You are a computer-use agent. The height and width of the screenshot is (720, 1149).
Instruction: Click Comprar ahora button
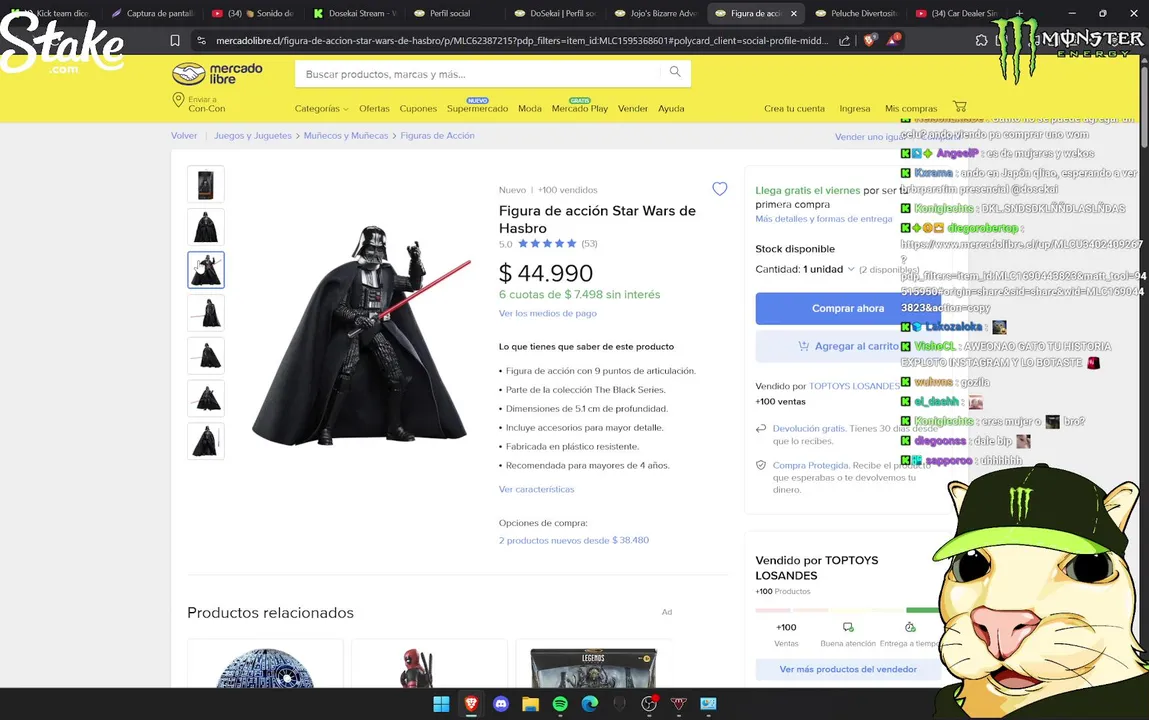point(848,308)
